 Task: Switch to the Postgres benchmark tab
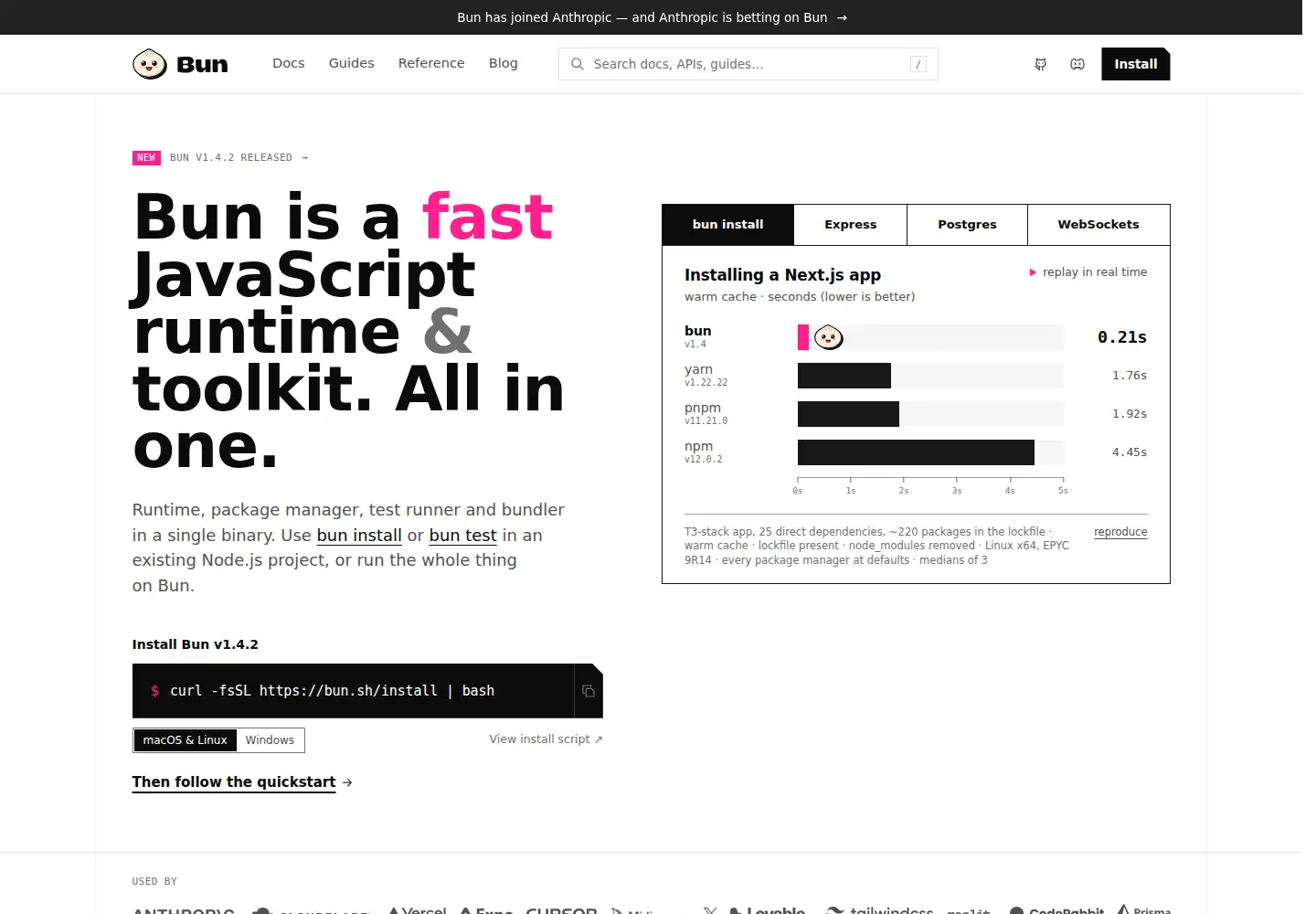tap(968, 225)
